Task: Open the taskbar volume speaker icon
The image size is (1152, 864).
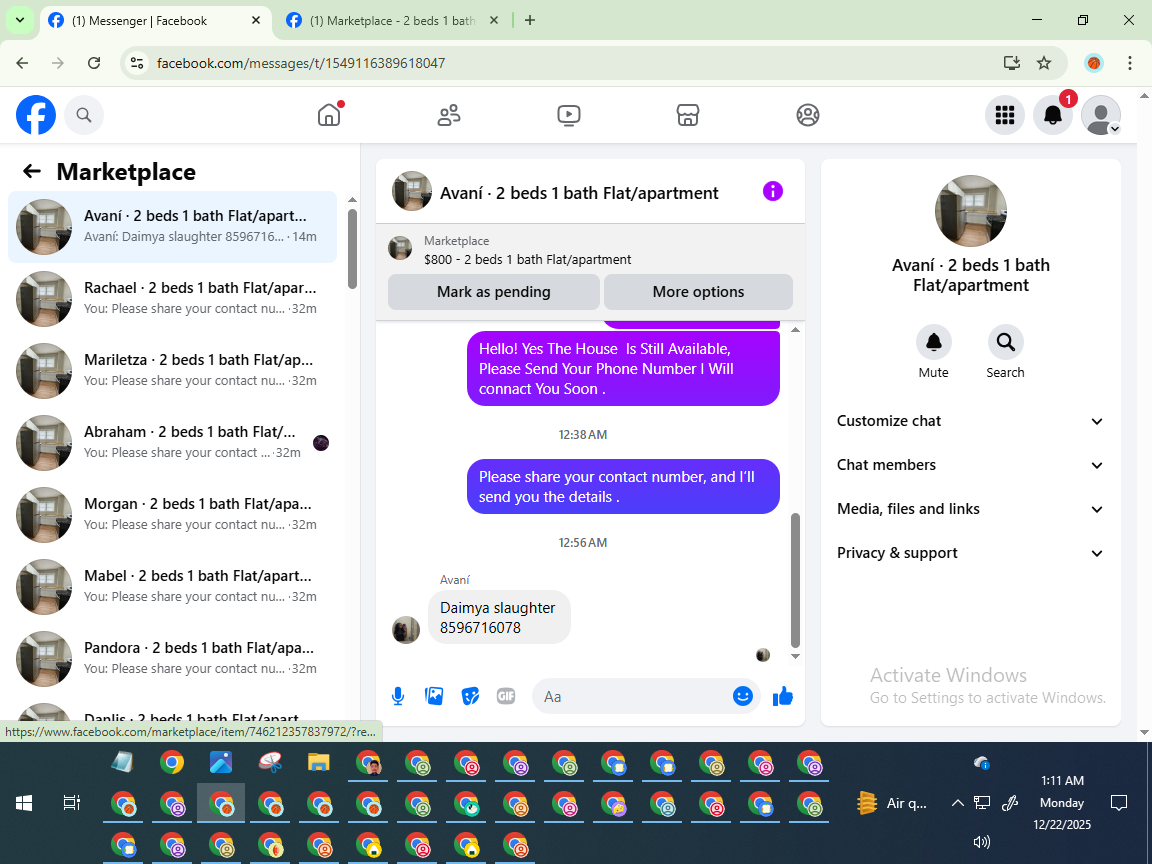Action: [x=982, y=842]
